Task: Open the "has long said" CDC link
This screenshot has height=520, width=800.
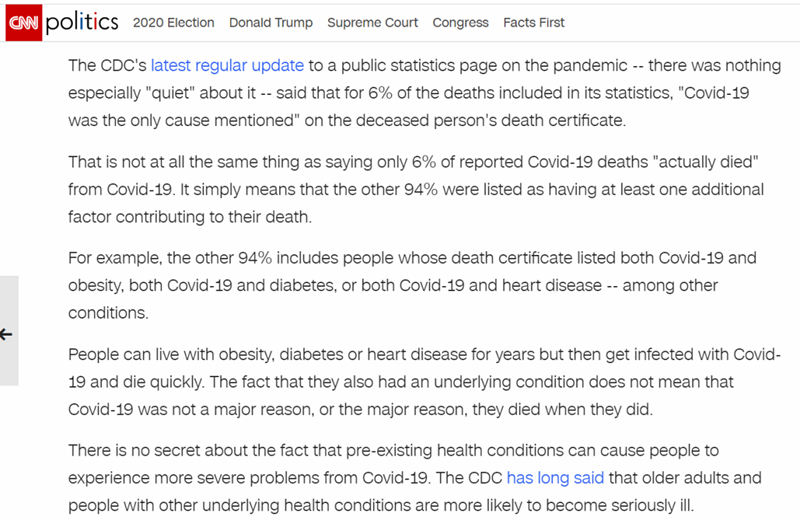Action: [x=548, y=478]
